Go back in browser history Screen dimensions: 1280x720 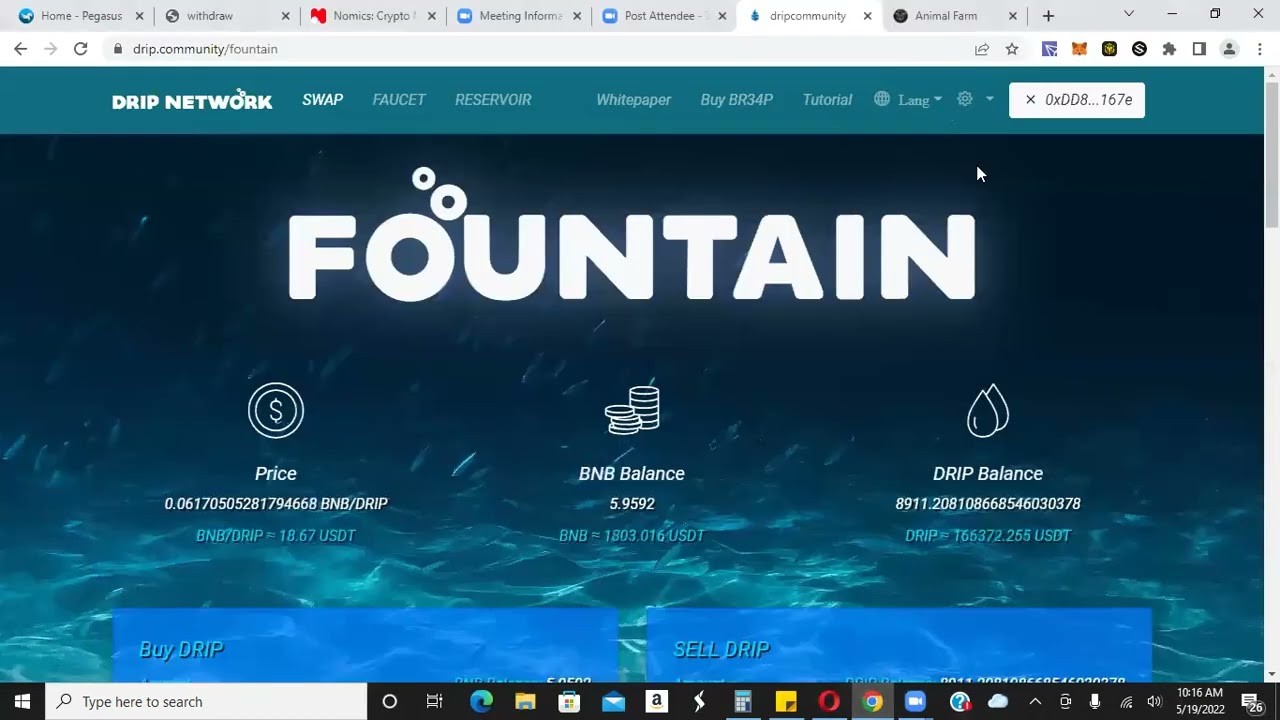pos(21,49)
